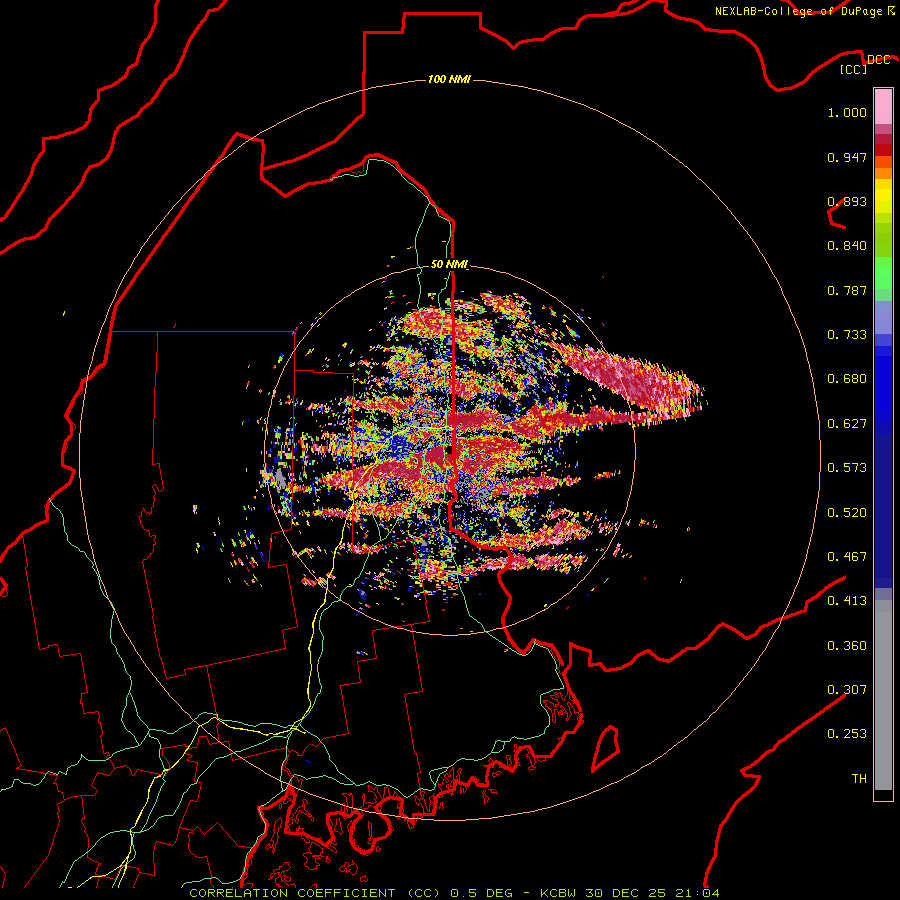This screenshot has width=900, height=900.
Task: Click the 0.253 value label on color scale
Action: 847,734
